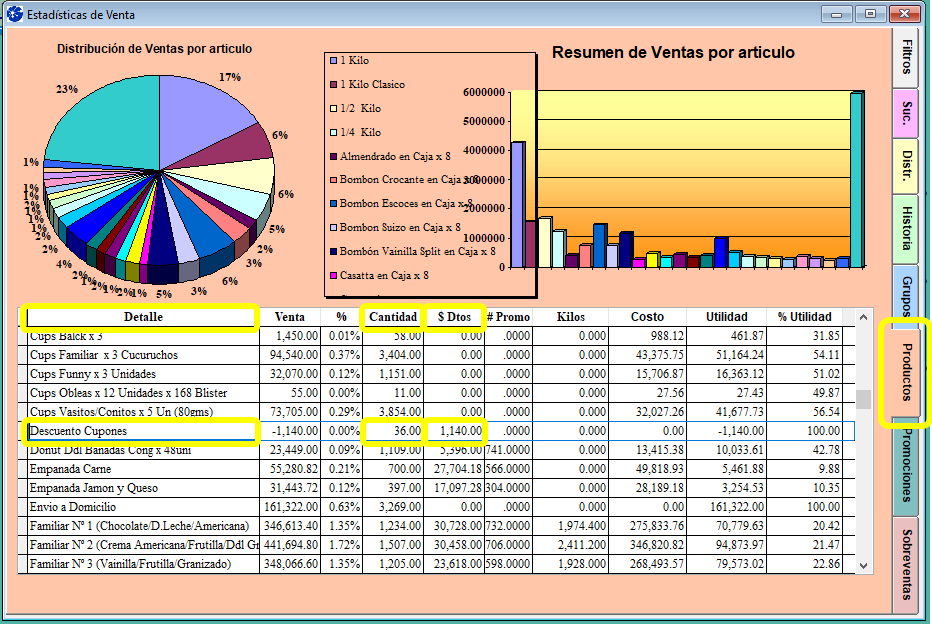Click the 1 Kilo legend color swatch
The height and width of the screenshot is (624, 932).
(333, 61)
